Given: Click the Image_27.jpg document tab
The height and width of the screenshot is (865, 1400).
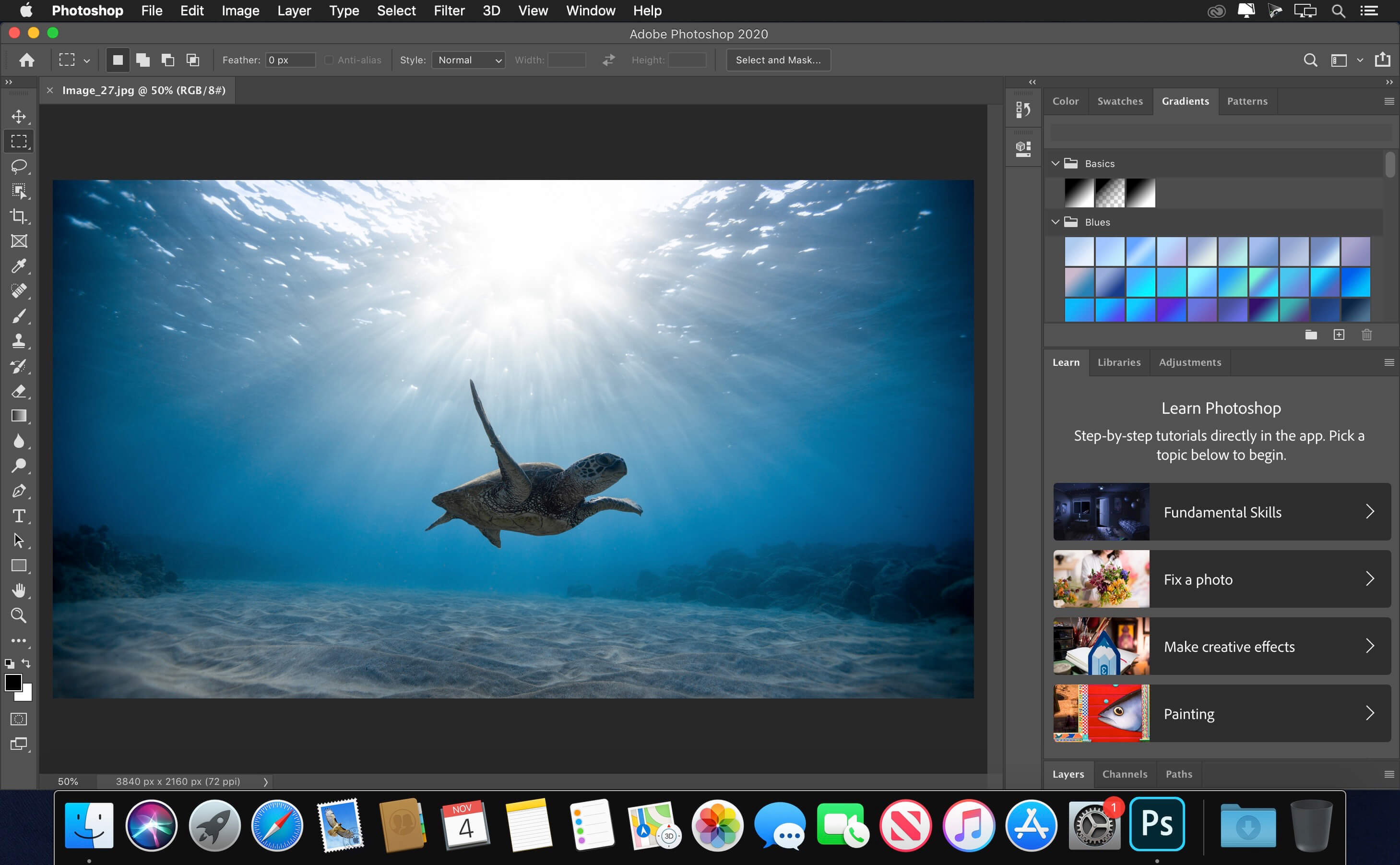Looking at the screenshot, I should 145,90.
